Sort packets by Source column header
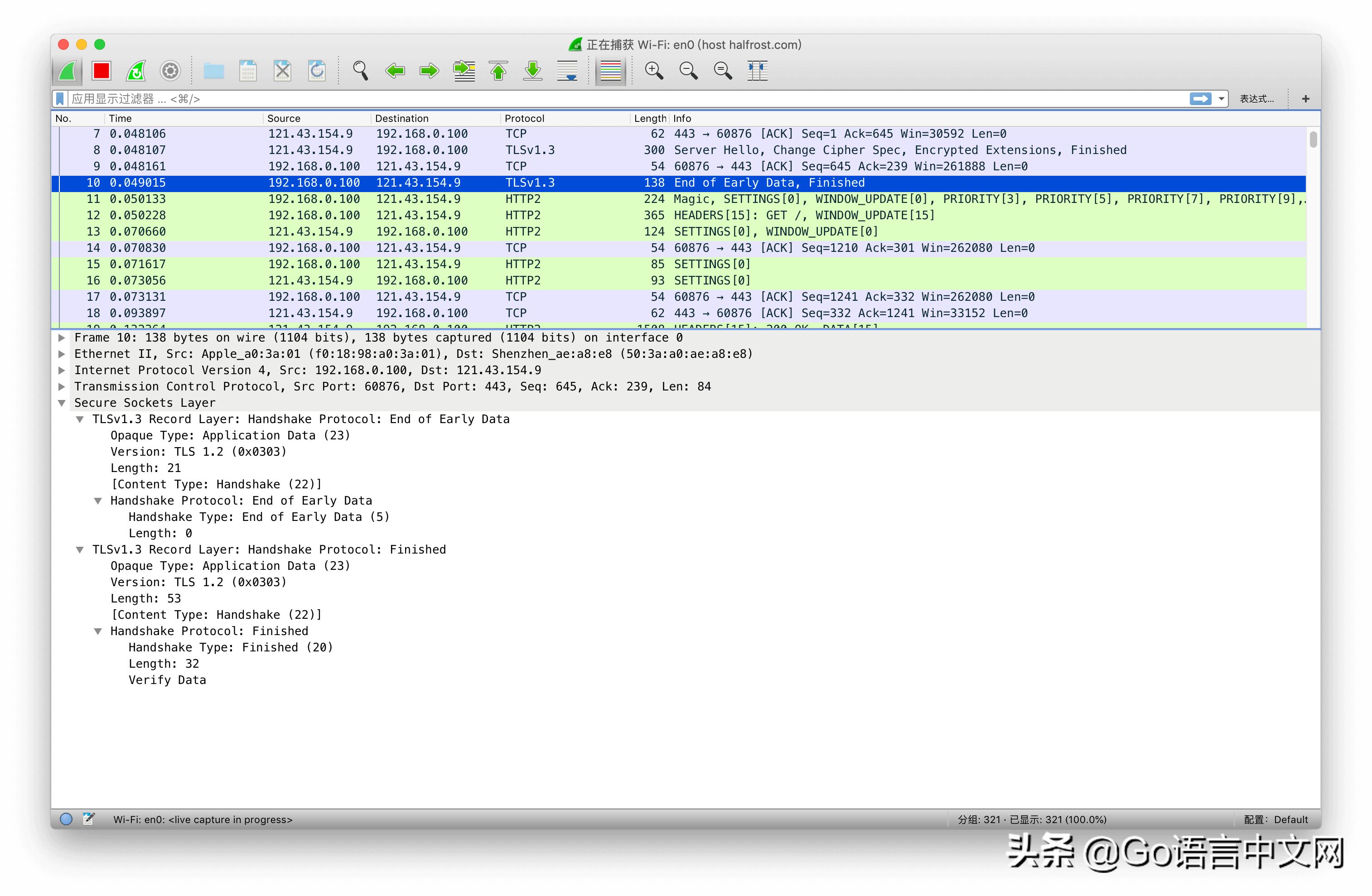 click(x=284, y=118)
